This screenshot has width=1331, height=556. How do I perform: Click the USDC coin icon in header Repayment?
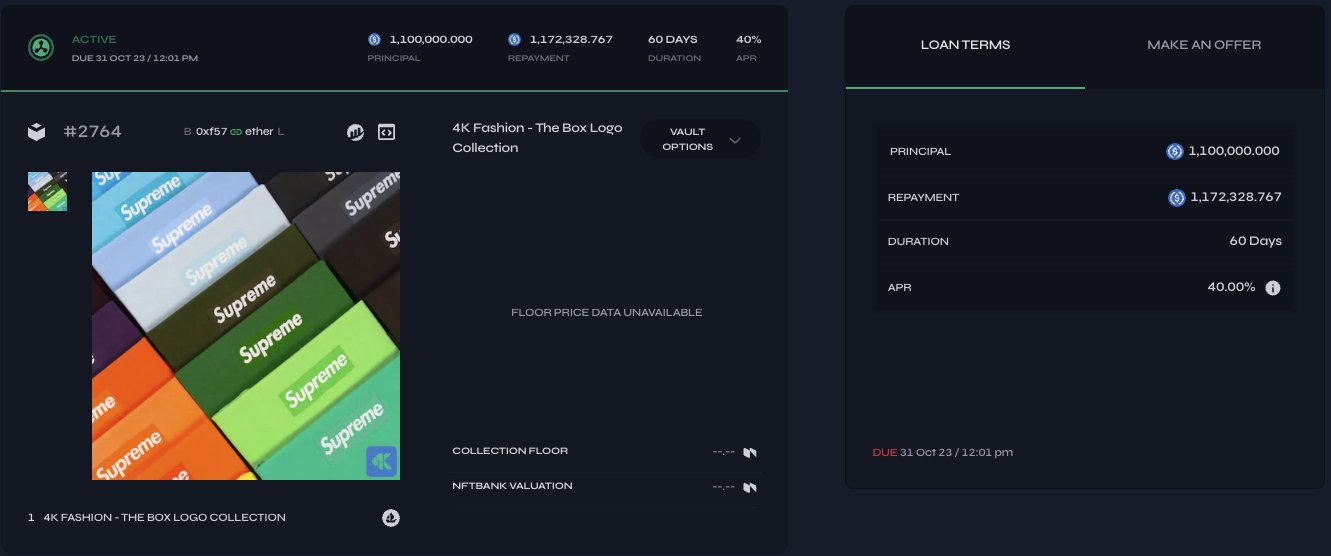click(x=515, y=40)
